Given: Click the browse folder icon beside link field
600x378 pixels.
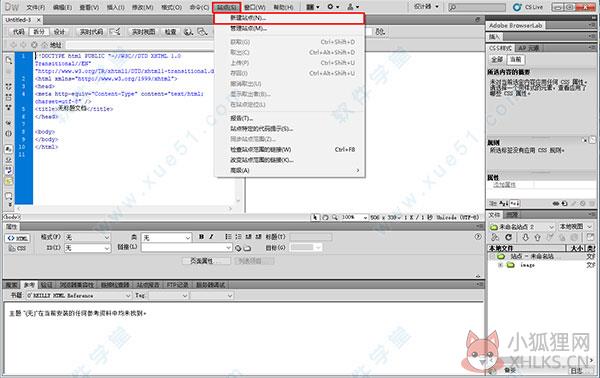Looking at the screenshot, I should tap(247, 248).
